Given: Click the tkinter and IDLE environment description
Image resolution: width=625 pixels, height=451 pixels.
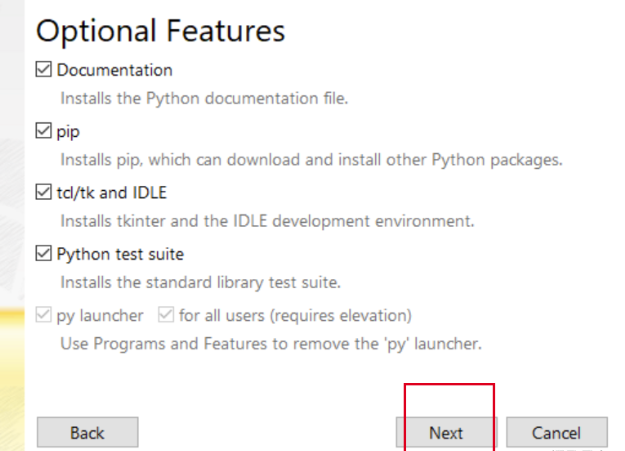Looking at the screenshot, I should pyautogui.click(x=267, y=221).
